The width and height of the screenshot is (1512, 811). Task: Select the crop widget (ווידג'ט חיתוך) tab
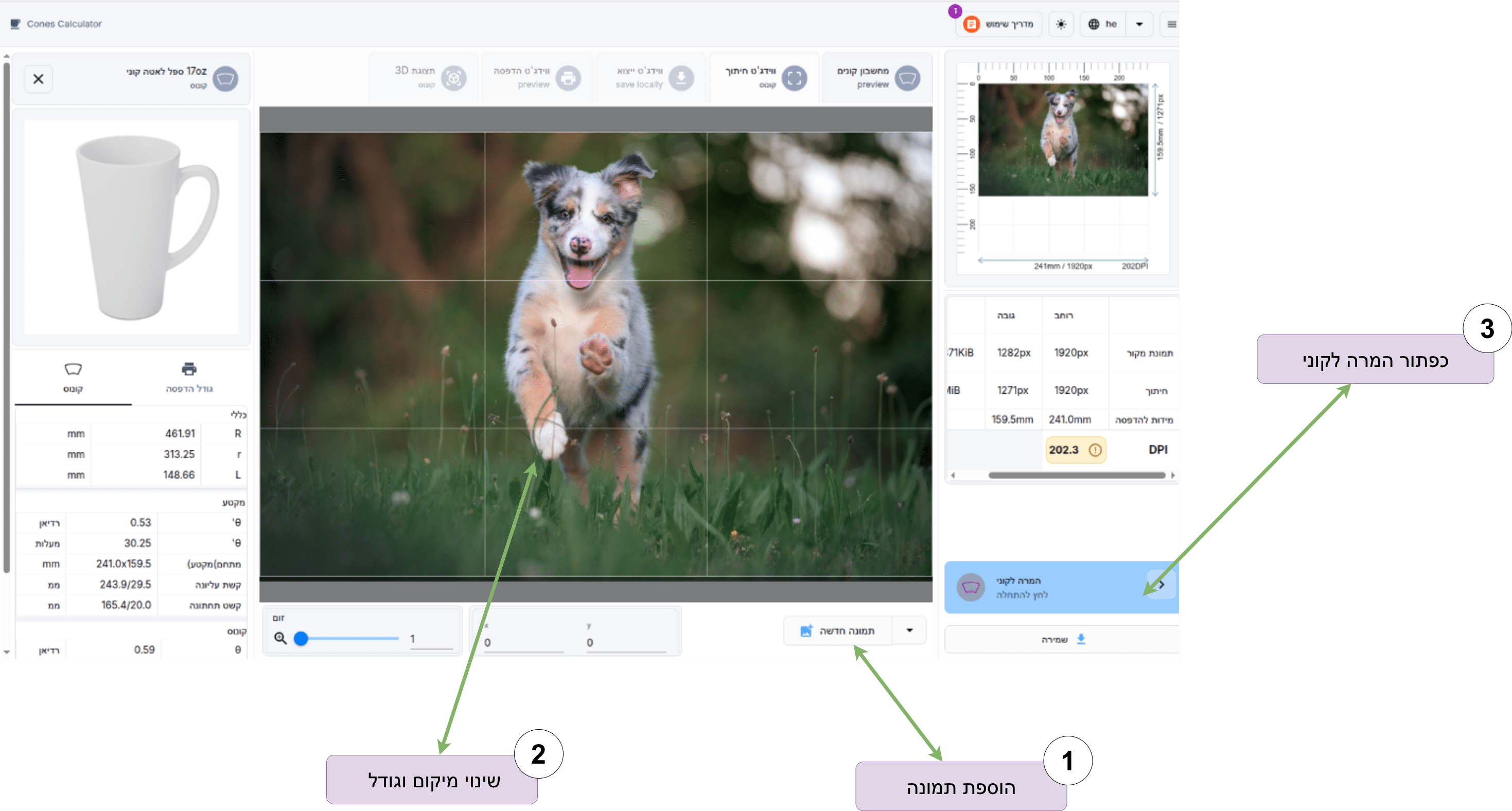[764, 78]
